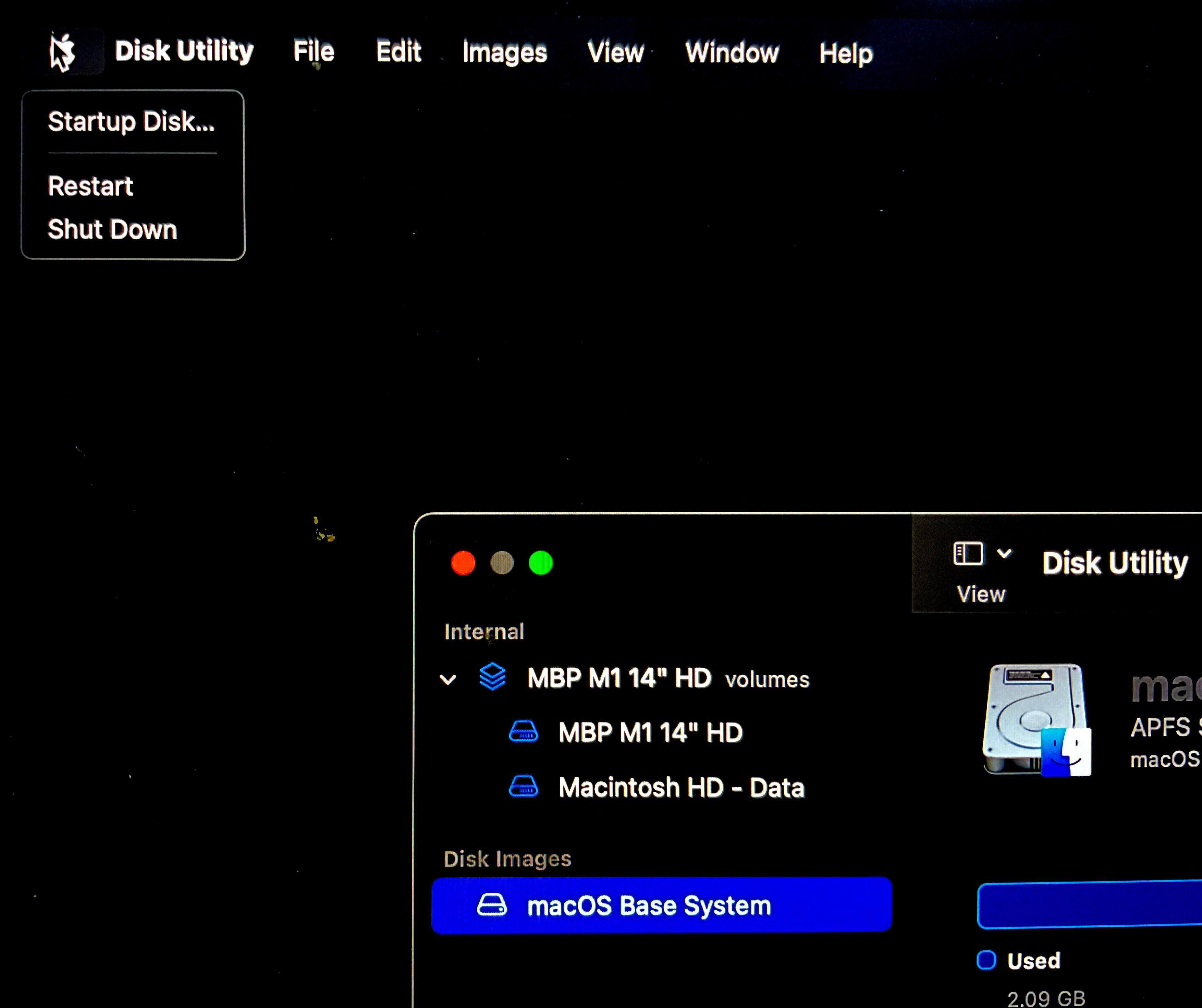Collapse the MBP M1 14" HD volumes group

[x=447, y=679]
